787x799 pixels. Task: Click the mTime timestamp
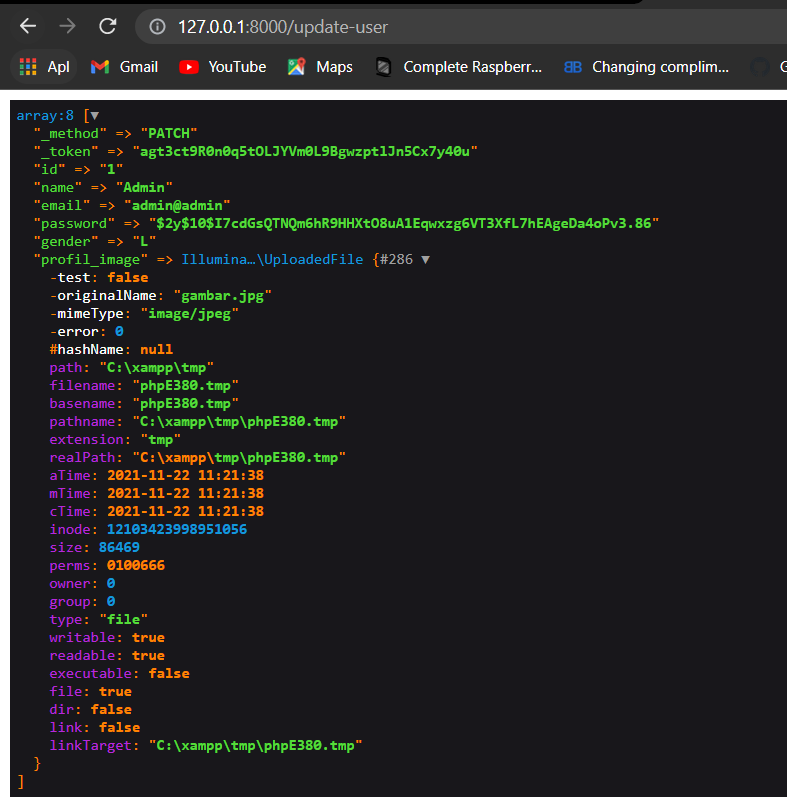[x=185, y=493]
